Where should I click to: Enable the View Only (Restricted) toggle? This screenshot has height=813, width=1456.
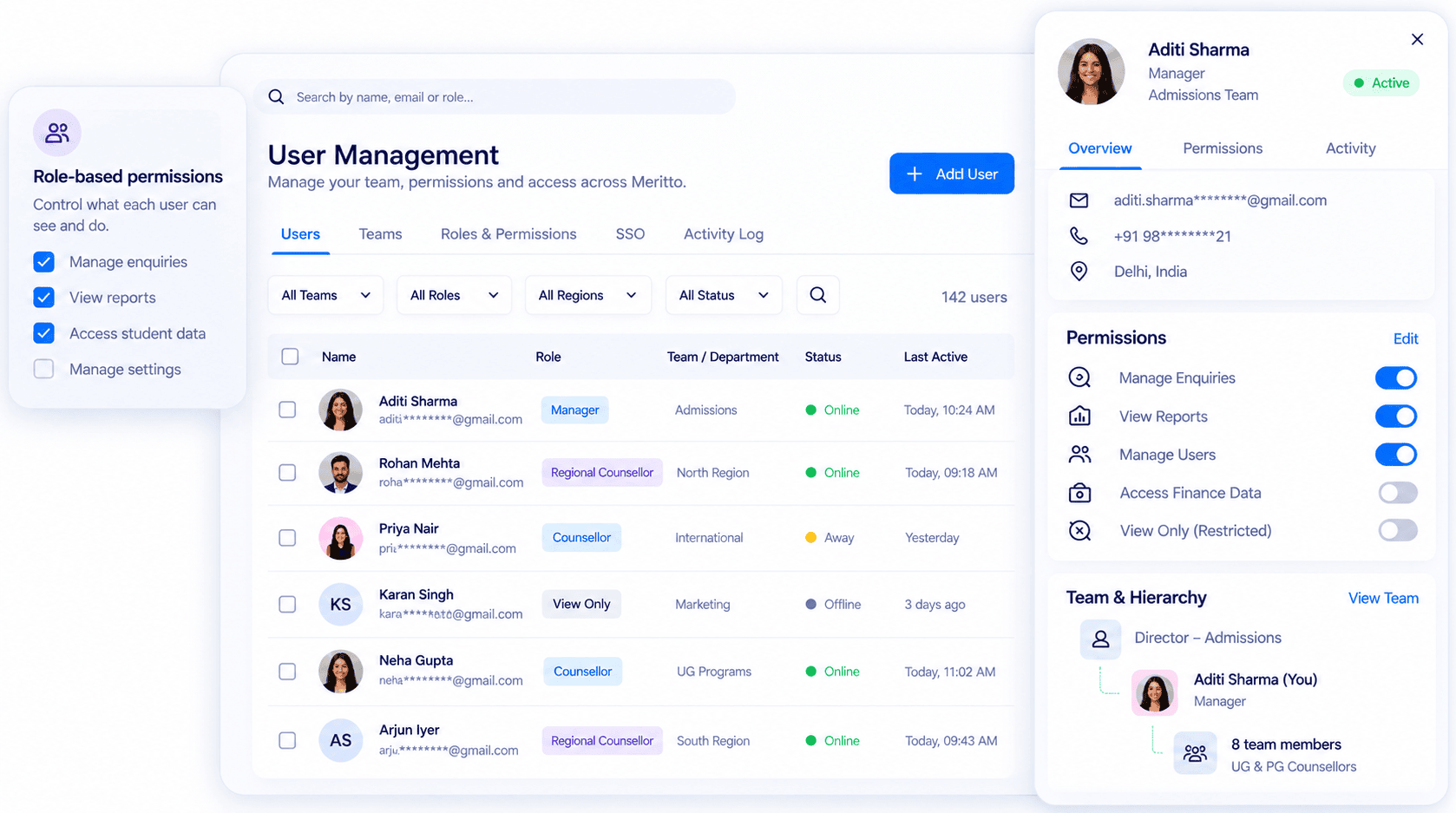(x=1398, y=530)
